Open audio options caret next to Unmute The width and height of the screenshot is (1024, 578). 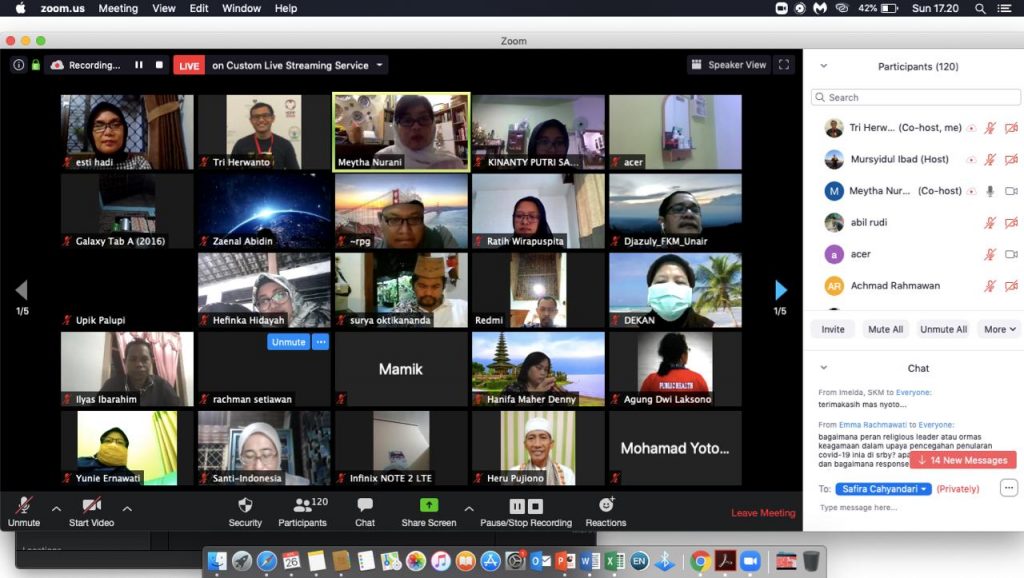coord(56,508)
